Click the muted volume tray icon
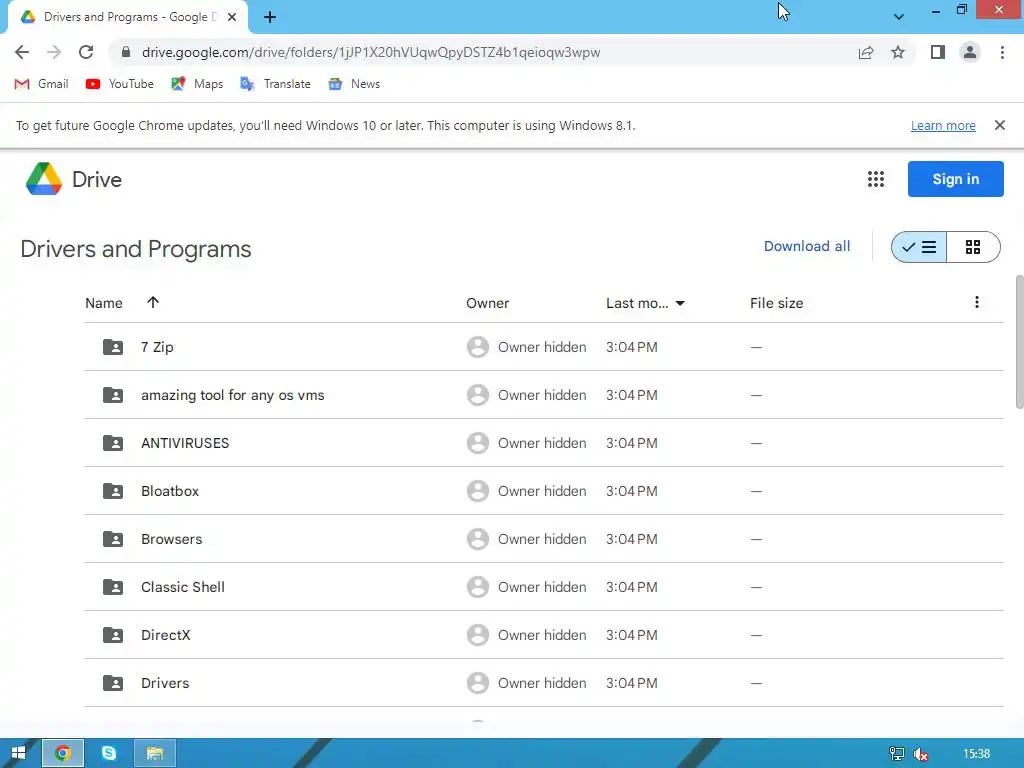1024x768 pixels. click(x=921, y=754)
